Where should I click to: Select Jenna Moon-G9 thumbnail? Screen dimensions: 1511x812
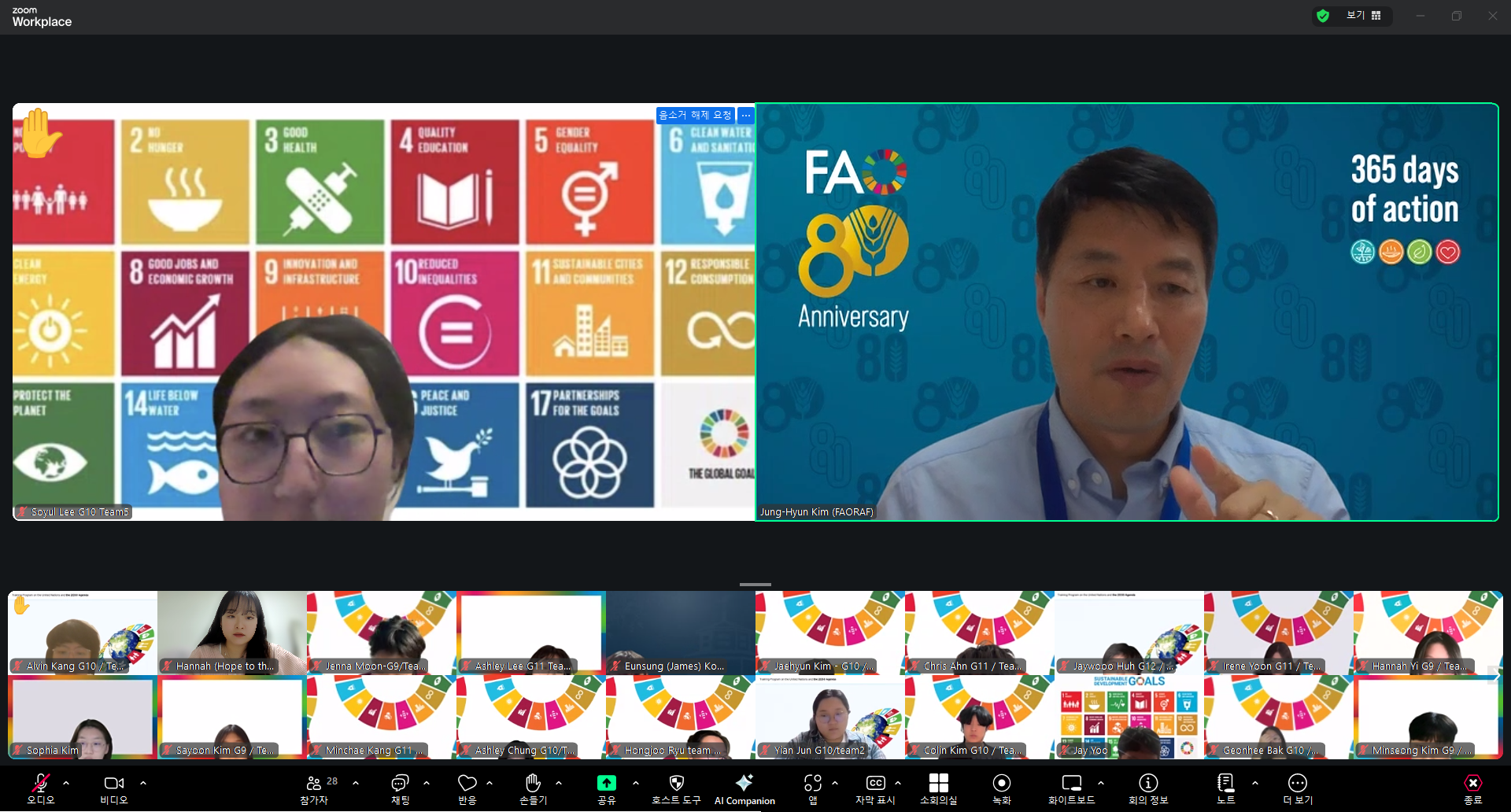382,633
